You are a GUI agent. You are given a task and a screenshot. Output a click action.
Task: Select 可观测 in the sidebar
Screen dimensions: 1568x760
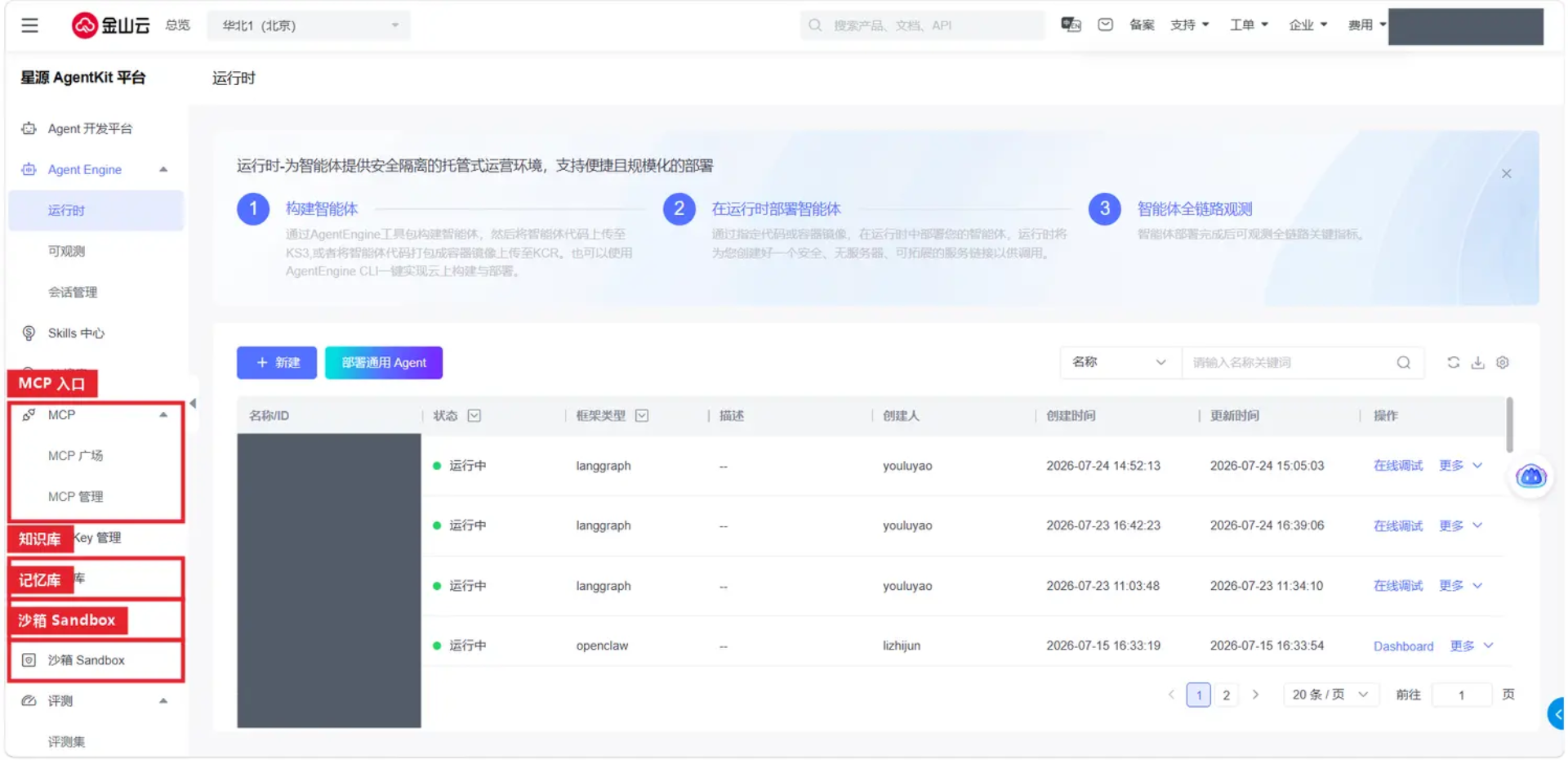pos(66,251)
